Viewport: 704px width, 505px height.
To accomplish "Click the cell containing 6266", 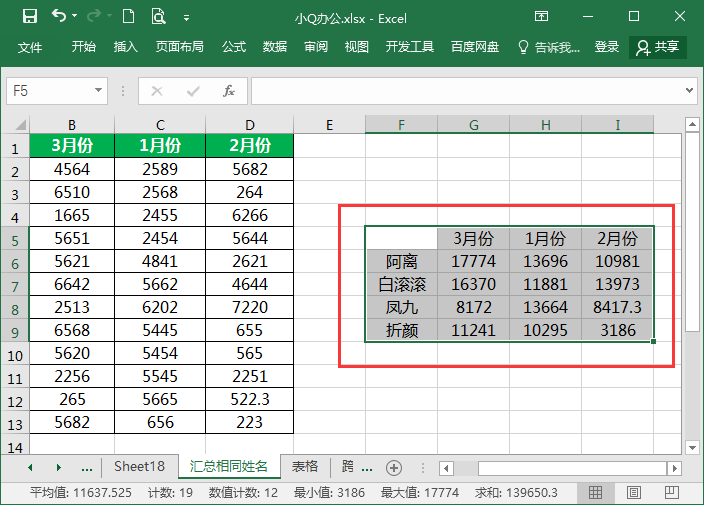I will click(250, 215).
